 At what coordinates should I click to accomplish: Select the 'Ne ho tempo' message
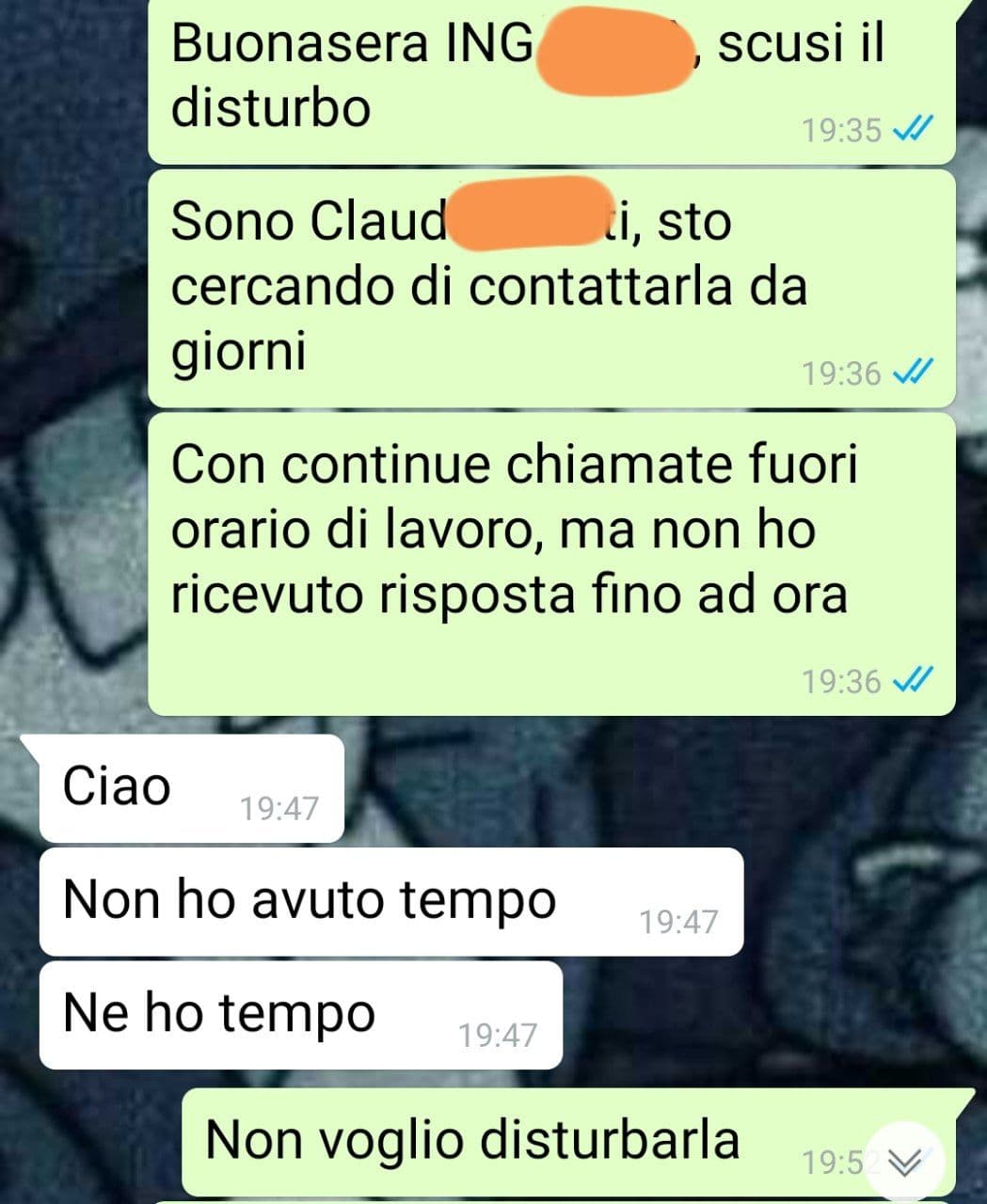301,1015
